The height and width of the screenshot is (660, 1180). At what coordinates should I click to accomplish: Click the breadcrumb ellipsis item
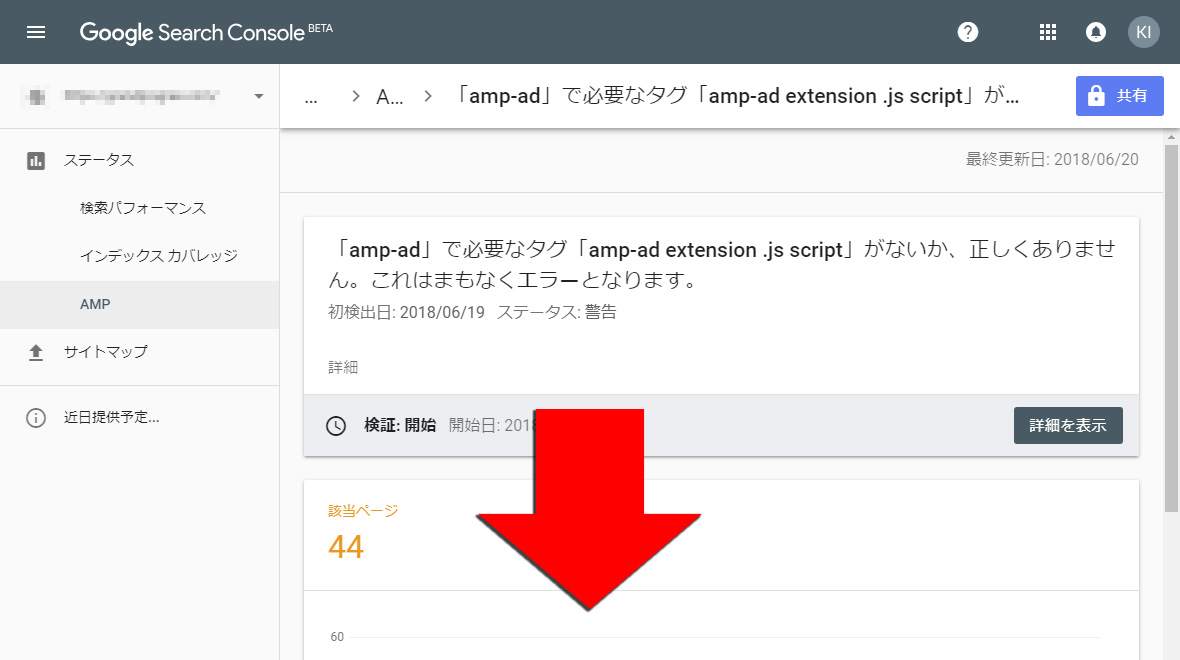pos(311,97)
